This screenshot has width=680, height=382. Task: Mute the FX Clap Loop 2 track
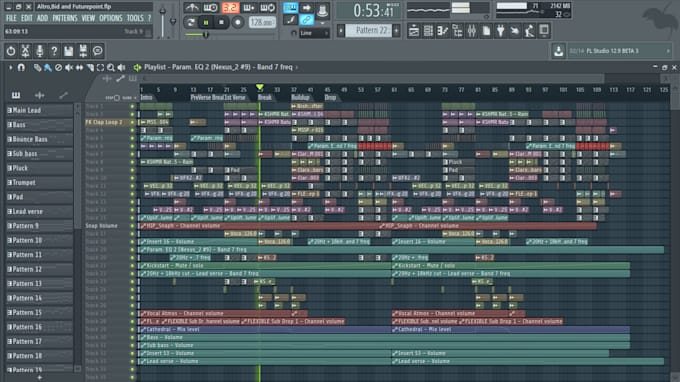[x=132, y=122]
